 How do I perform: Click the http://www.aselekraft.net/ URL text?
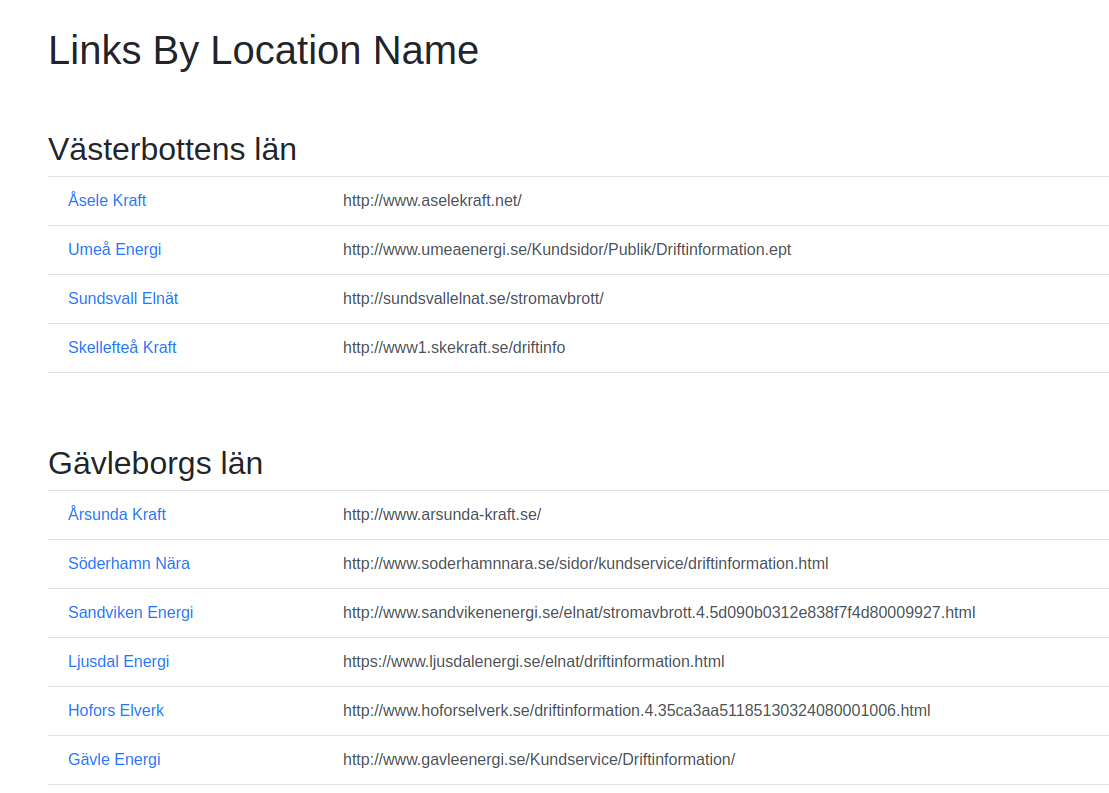(x=432, y=201)
